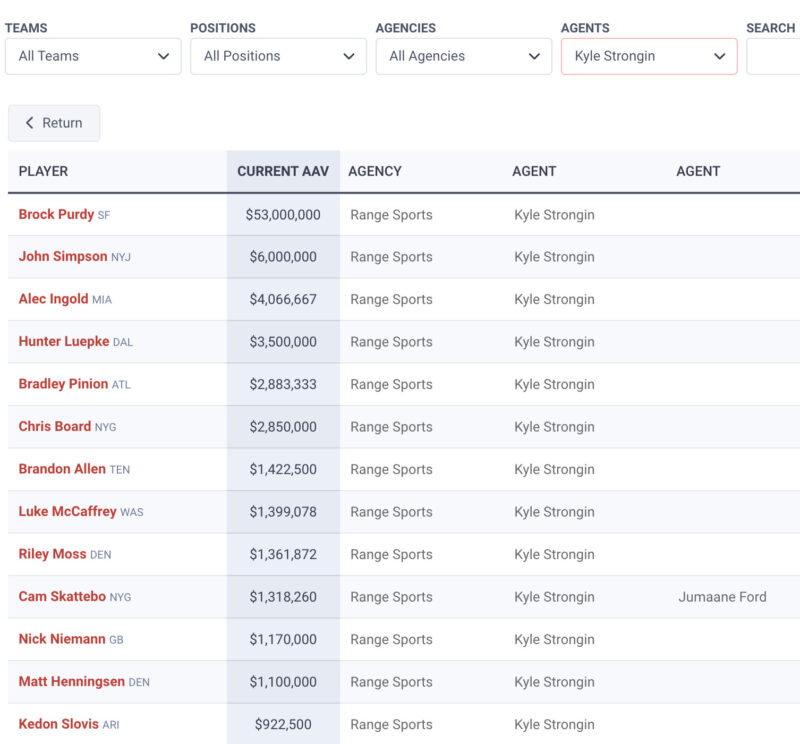View Hunter Luepke's player profile
Screen dimensions: 800x744
tap(64, 342)
